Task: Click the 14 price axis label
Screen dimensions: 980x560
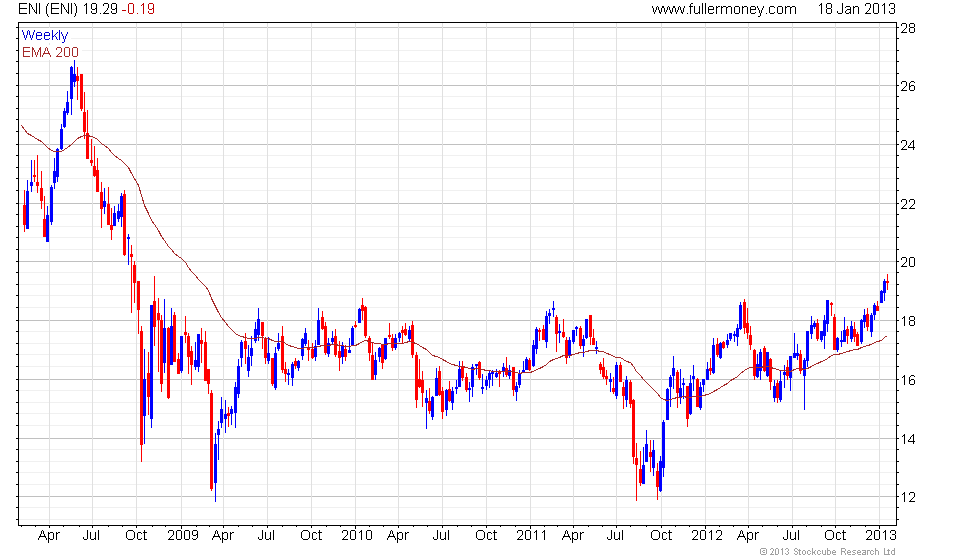Action: click(x=908, y=439)
